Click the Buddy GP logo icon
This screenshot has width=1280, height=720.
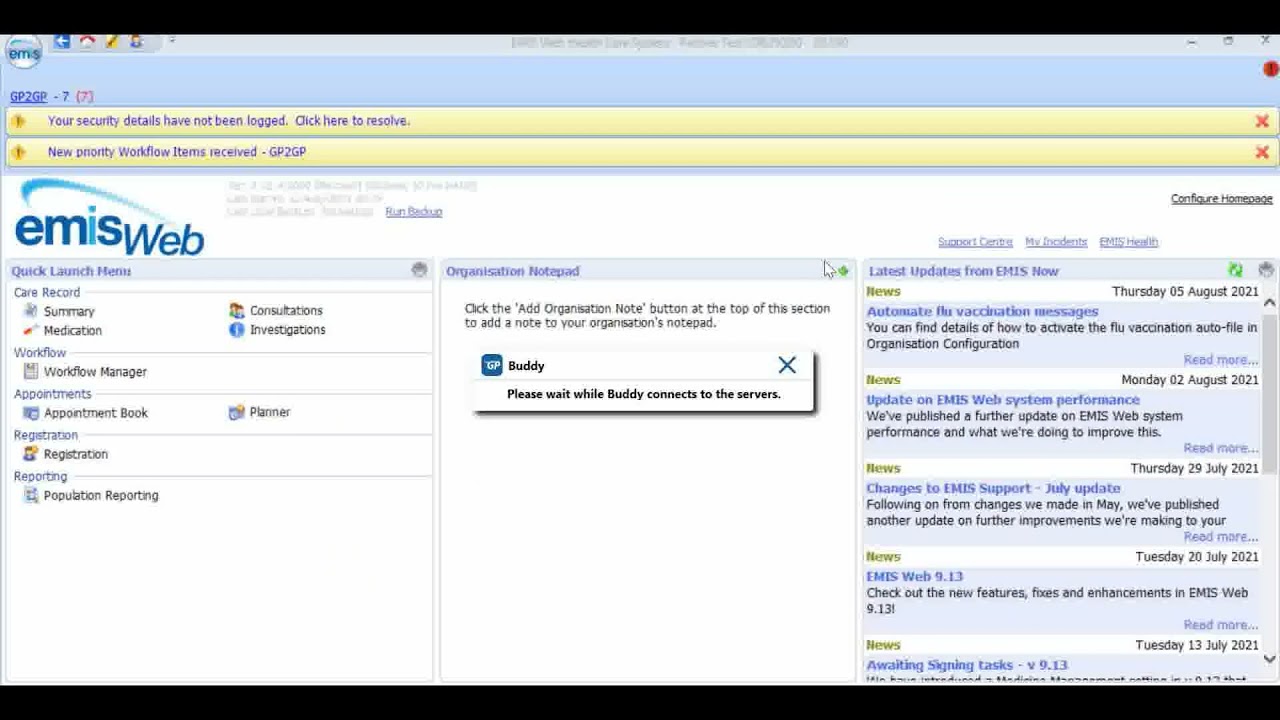coord(492,365)
